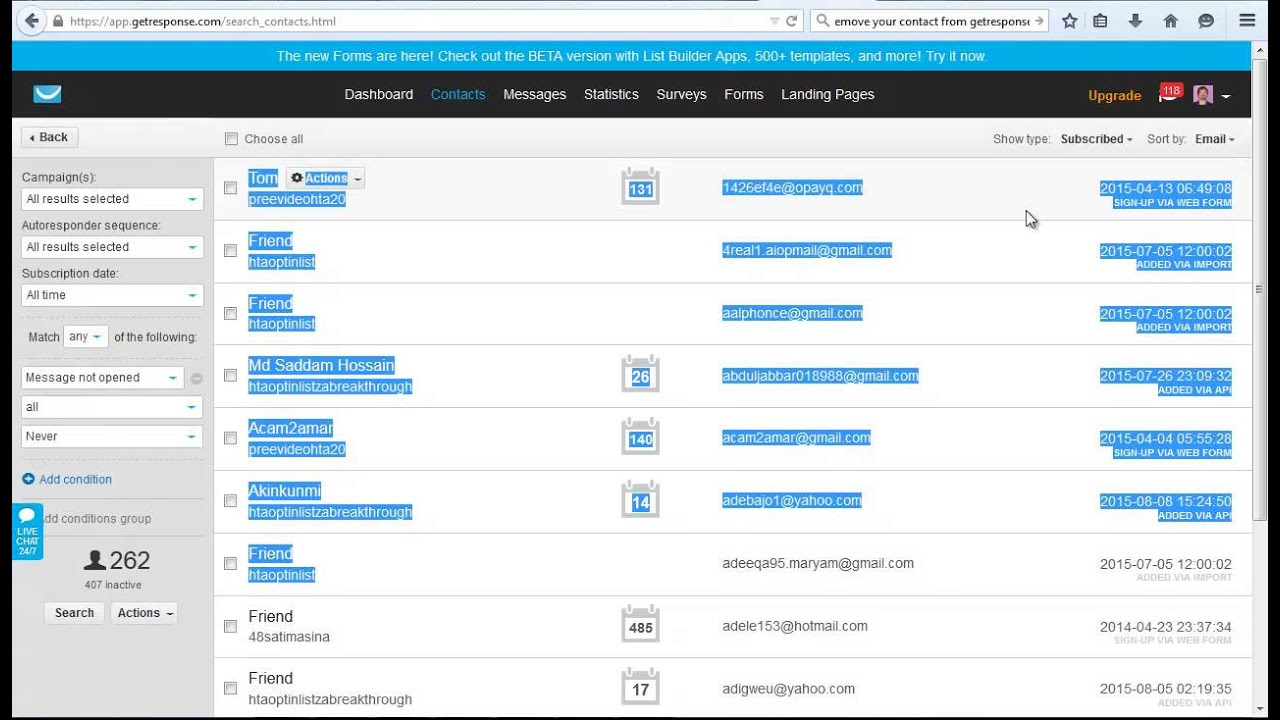Viewport: 1280px width, 720px height.
Task: Change the Match any dropdown
Action: [86, 337]
